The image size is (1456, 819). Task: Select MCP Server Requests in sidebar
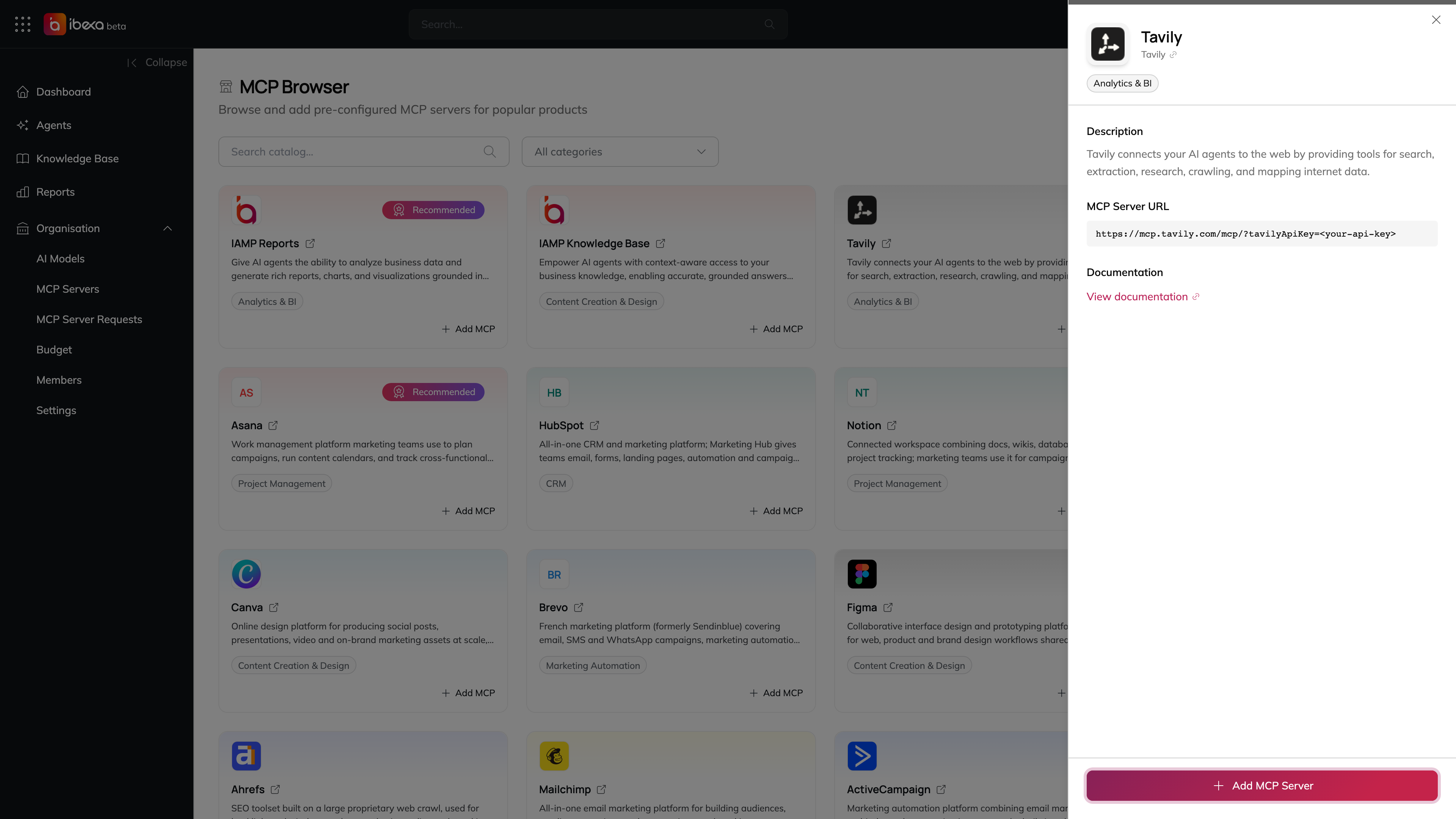point(89,319)
